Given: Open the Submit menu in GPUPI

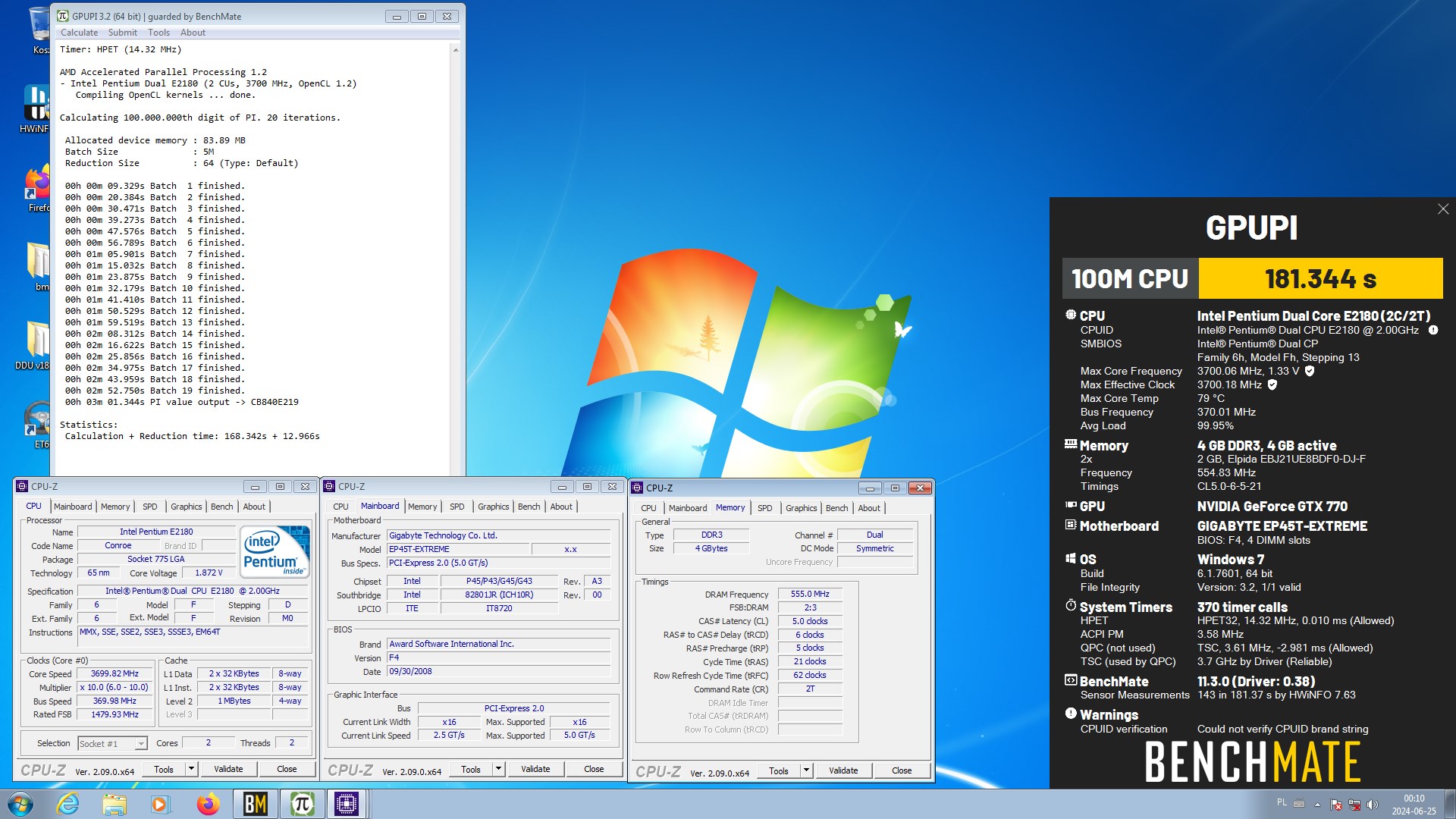Looking at the screenshot, I should [x=122, y=33].
